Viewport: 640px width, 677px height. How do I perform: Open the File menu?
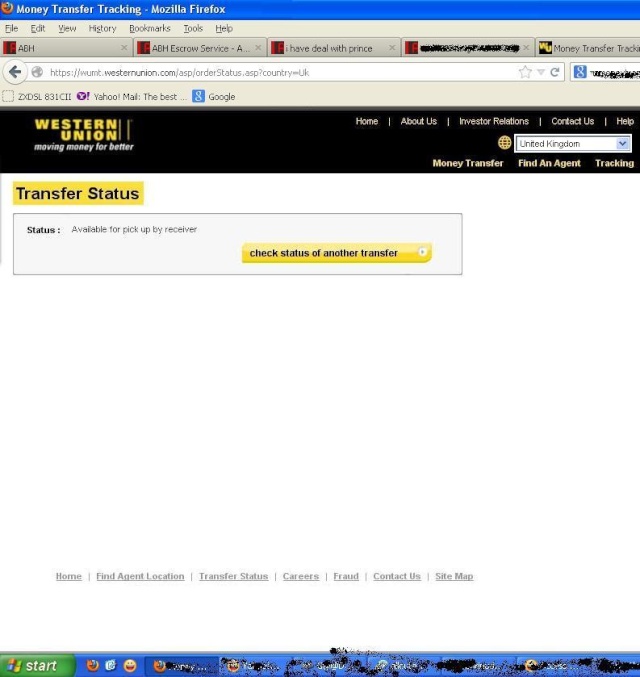pyautogui.click(x=11, y=28)
